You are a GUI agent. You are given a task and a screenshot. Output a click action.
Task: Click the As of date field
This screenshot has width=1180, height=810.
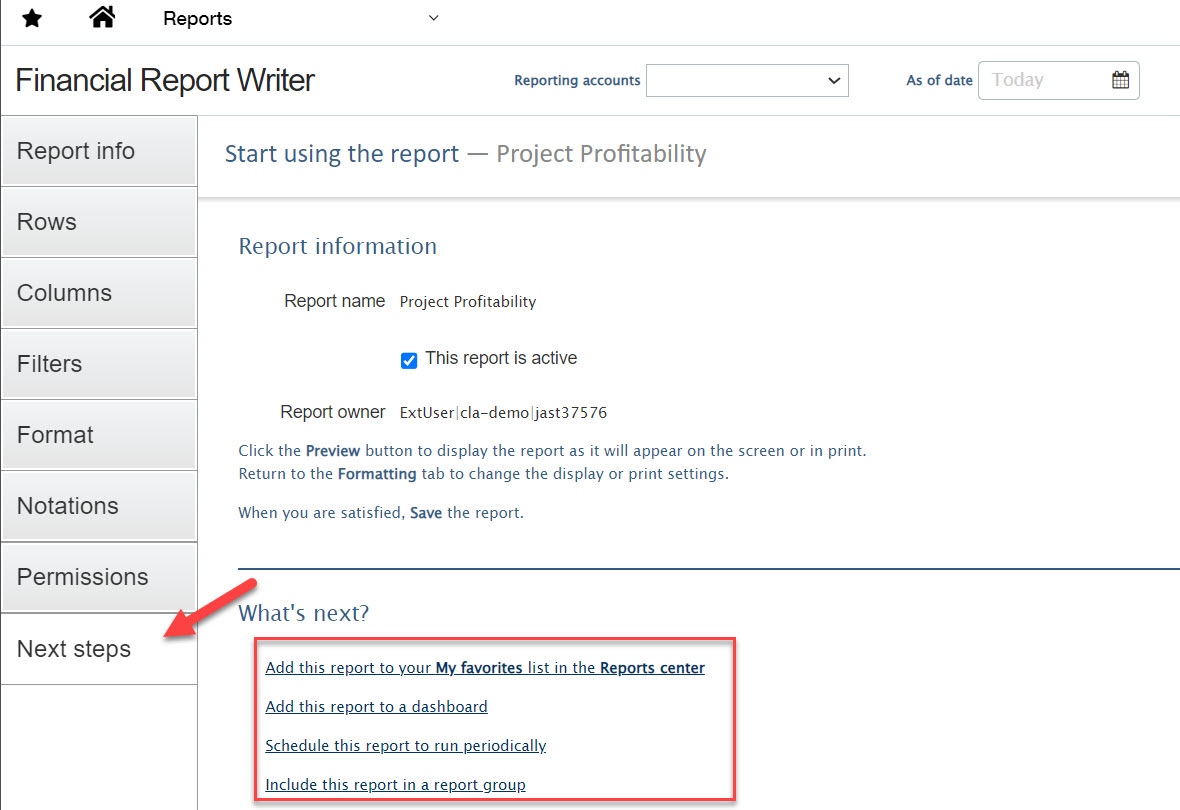[1045, 80]
